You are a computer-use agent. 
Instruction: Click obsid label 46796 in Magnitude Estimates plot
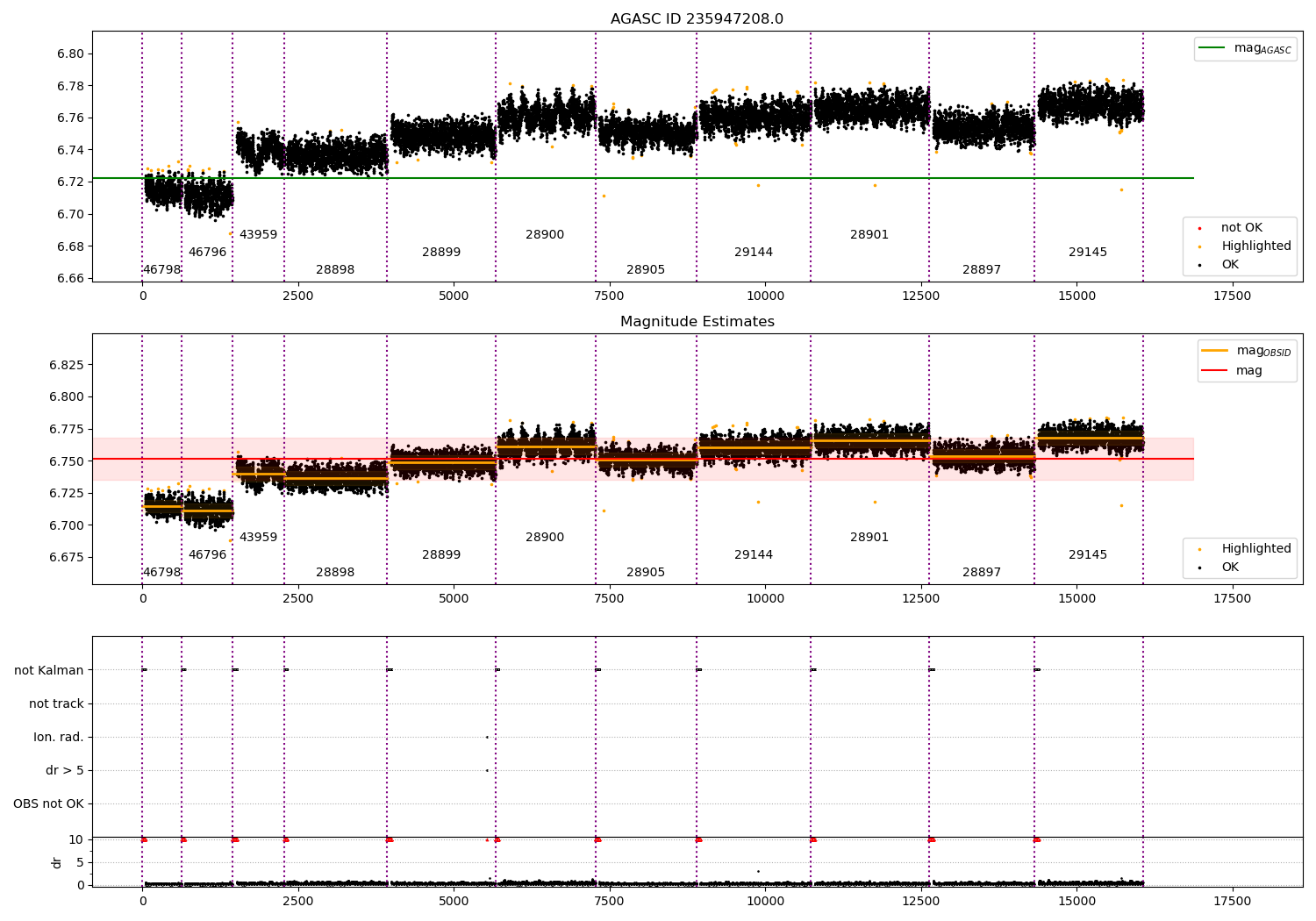coord(207,555)
